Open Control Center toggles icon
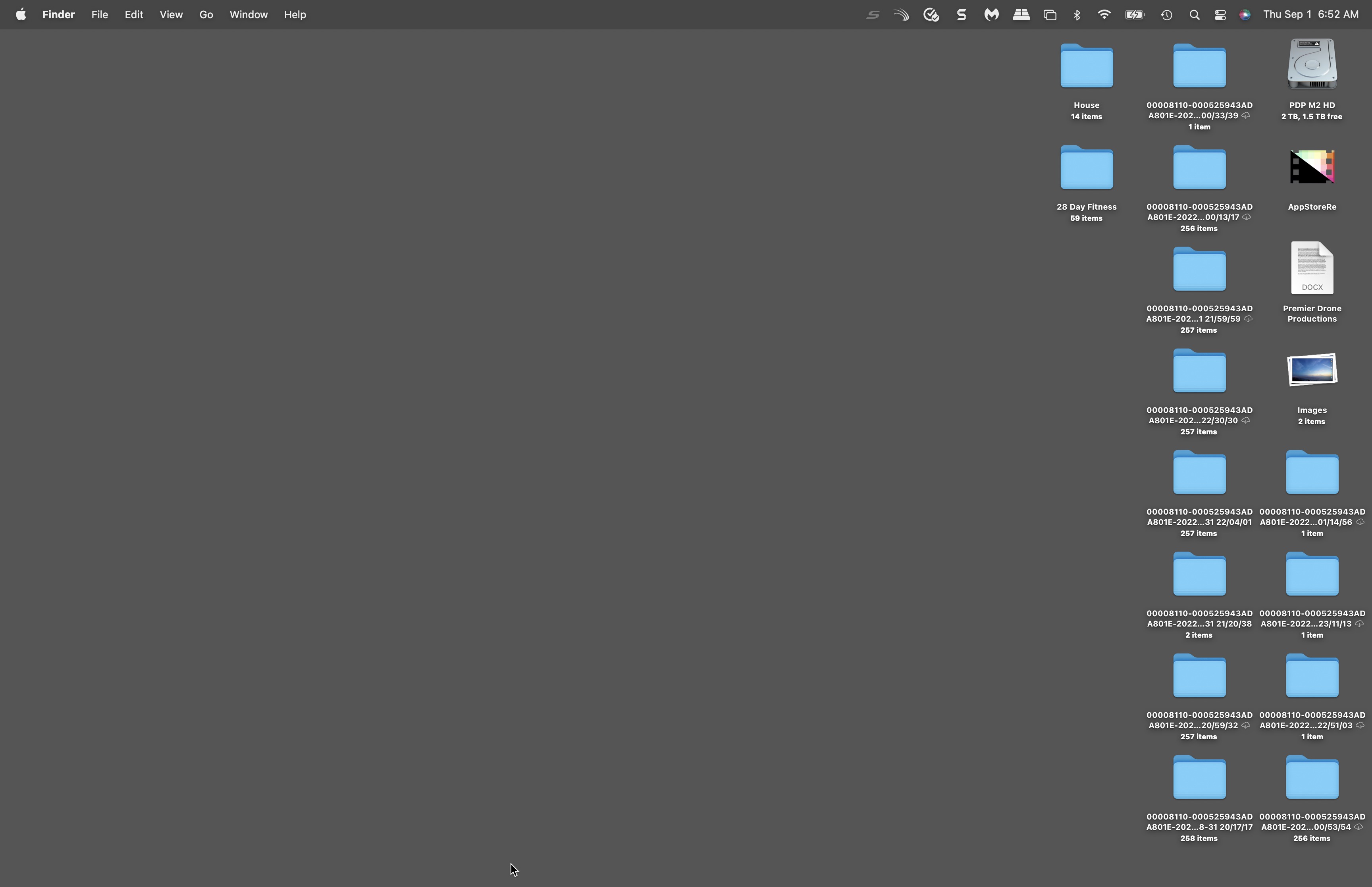 pyautogui.click(x=1220, y=15)
